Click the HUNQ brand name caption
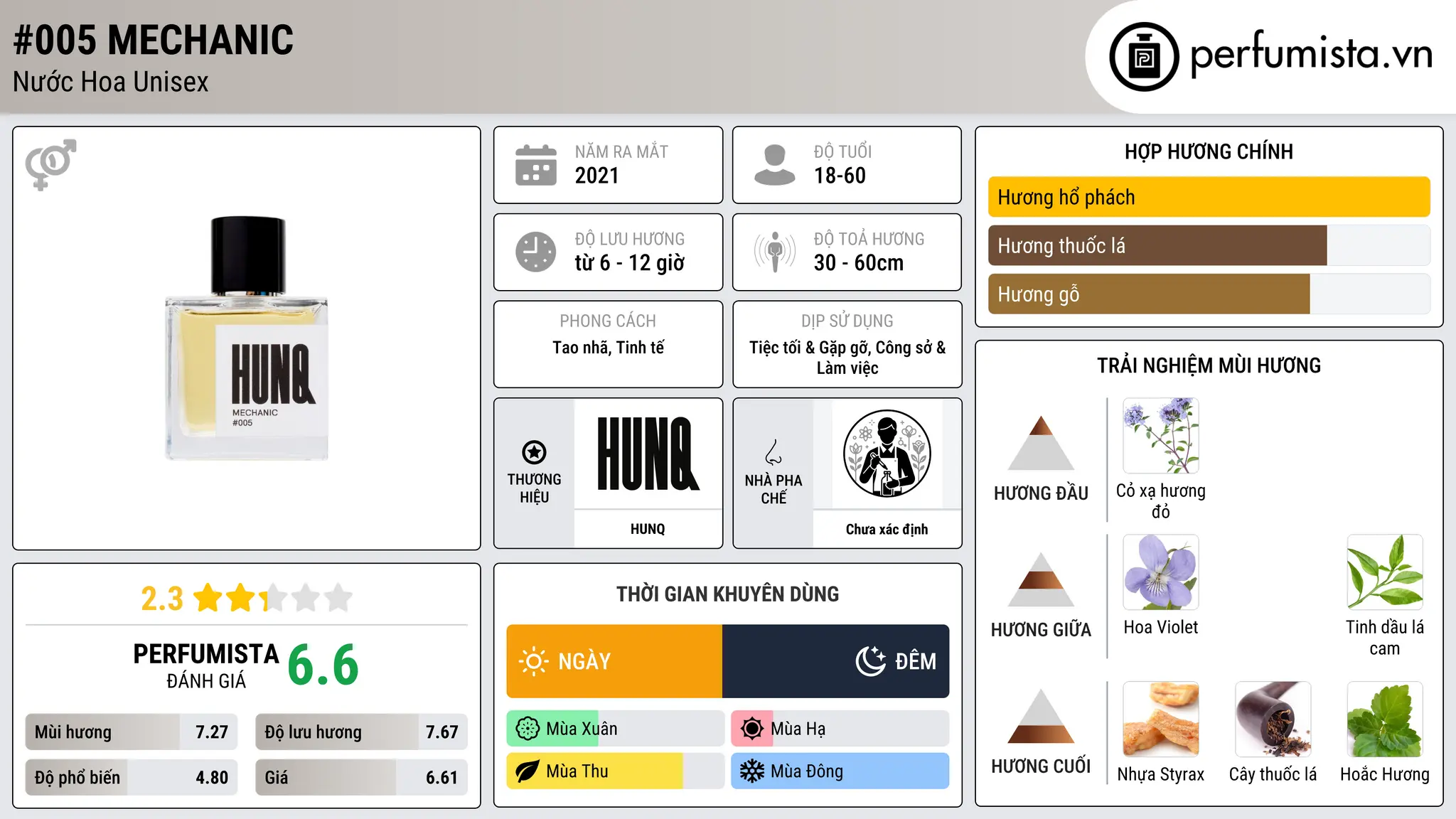1456x819 pixels. pos(648,529)
